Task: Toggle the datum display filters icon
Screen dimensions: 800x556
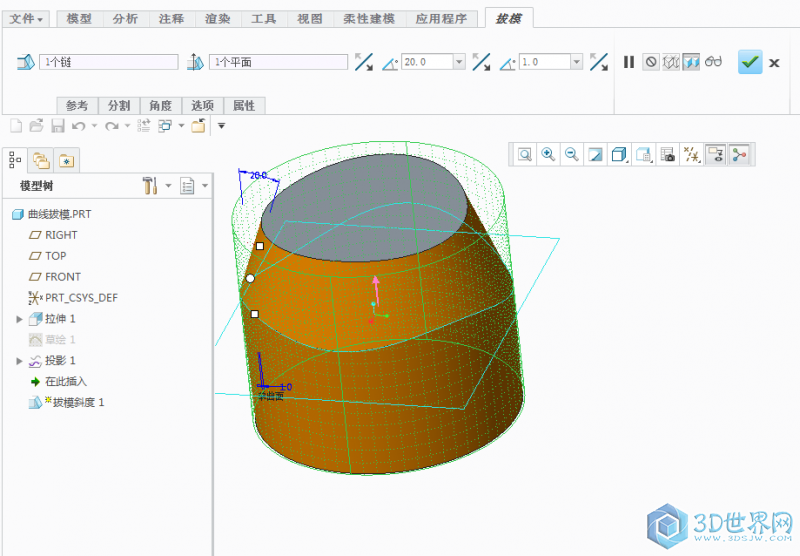Action: [691, 154]
